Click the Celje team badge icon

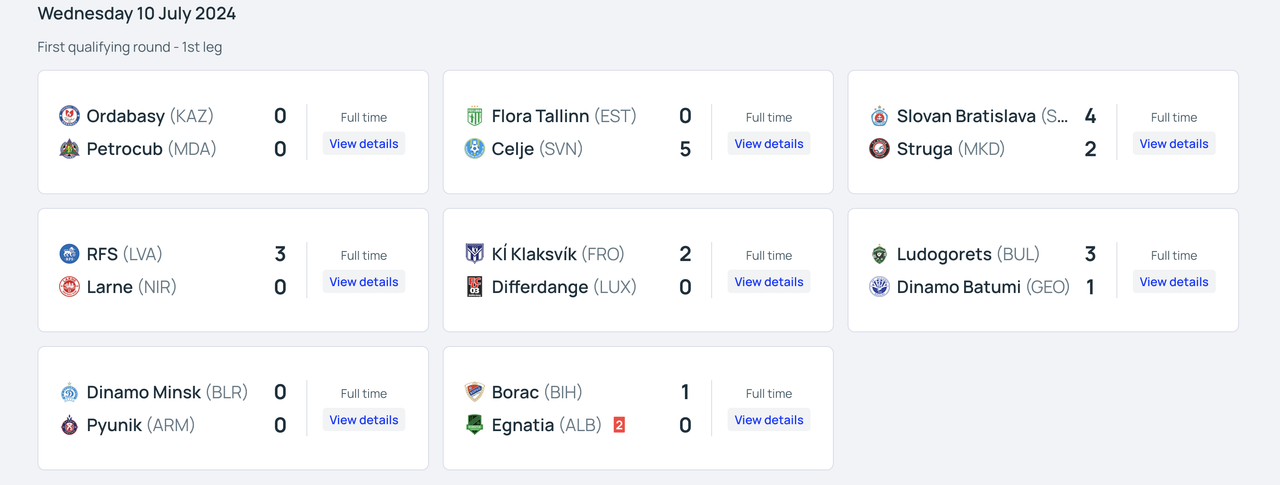pyautogui.click(x=474, y=149)
